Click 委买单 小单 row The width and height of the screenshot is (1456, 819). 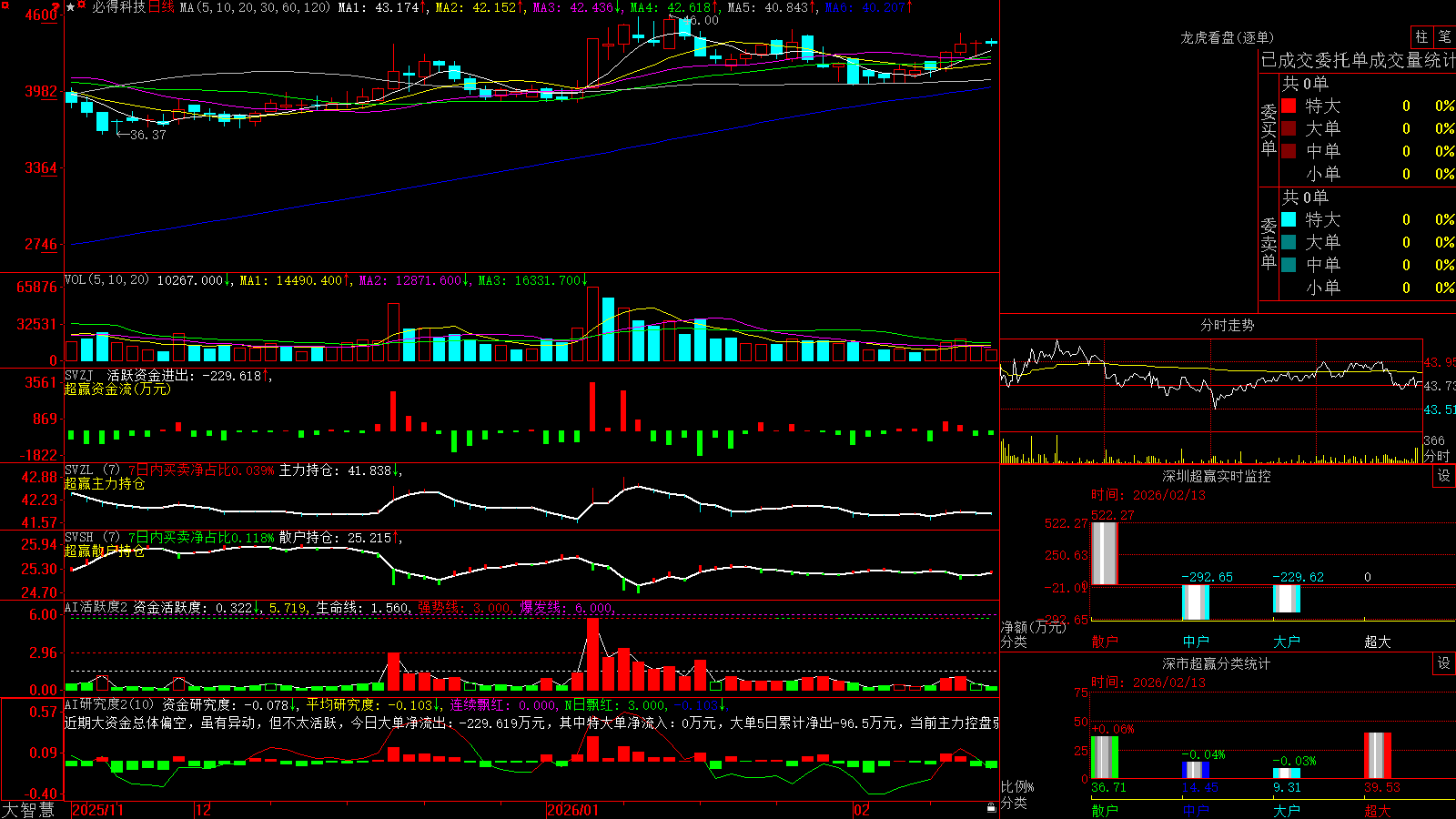[1368, 173]
